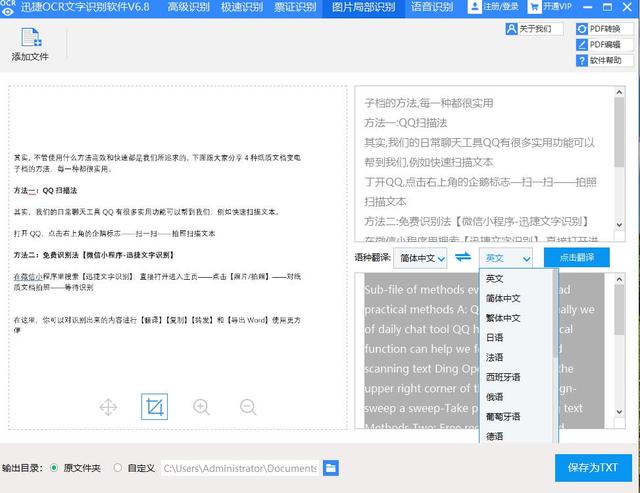Activate the crop selection tool icon

(155, 407)
